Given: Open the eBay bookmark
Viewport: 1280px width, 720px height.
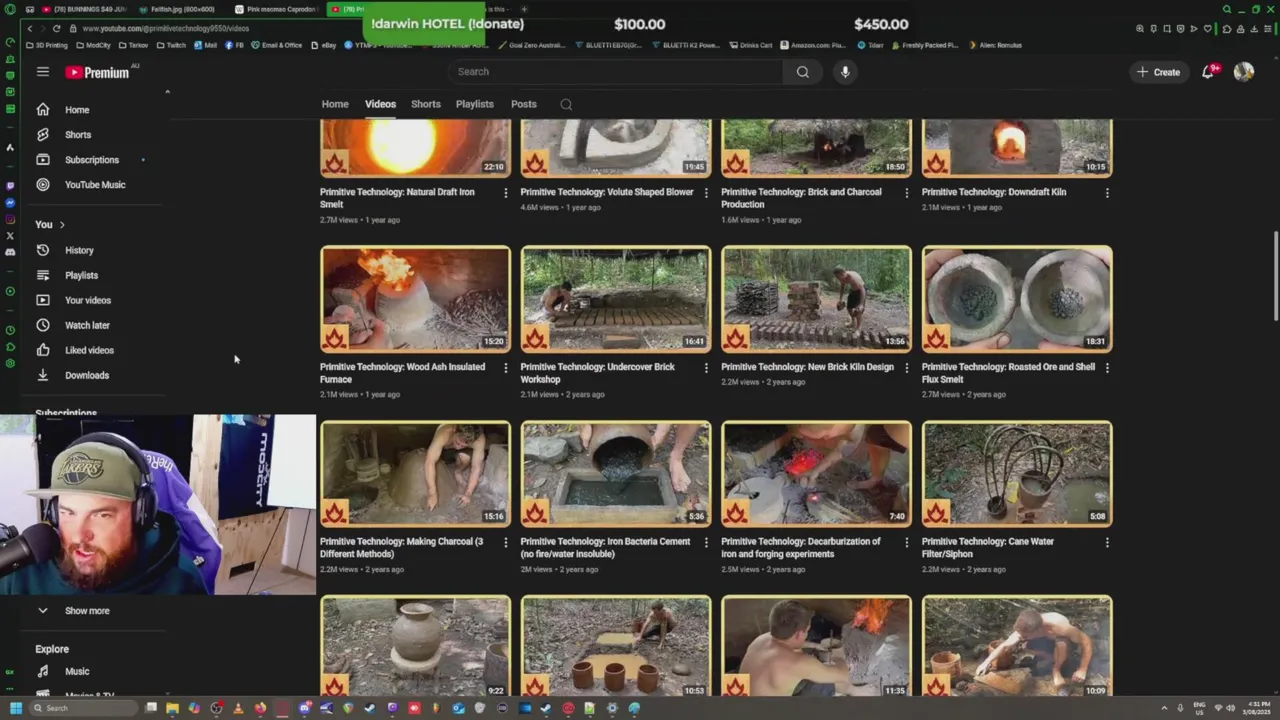Looking at the screenshot, I should (324, 45).
